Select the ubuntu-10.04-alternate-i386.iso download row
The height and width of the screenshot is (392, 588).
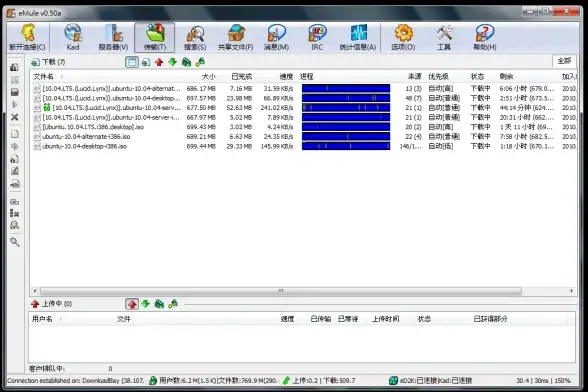coord(304,137)
